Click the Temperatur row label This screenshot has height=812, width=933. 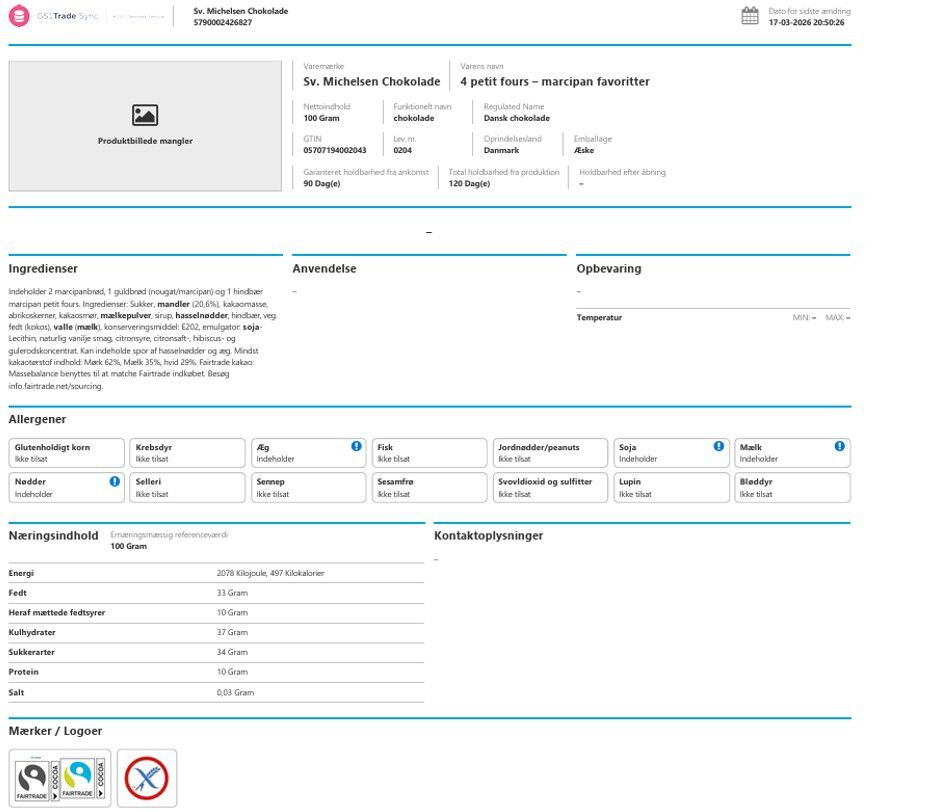(599, 318)
